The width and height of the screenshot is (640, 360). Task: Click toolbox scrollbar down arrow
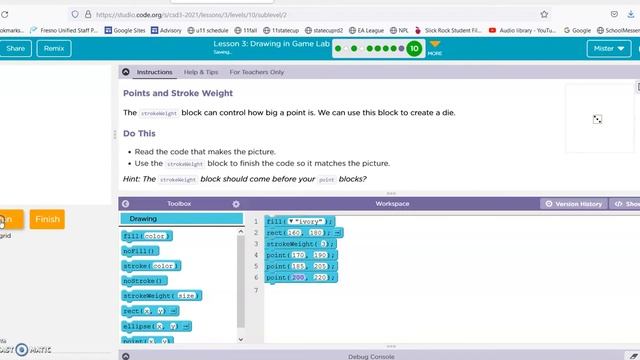click(241, 339)
